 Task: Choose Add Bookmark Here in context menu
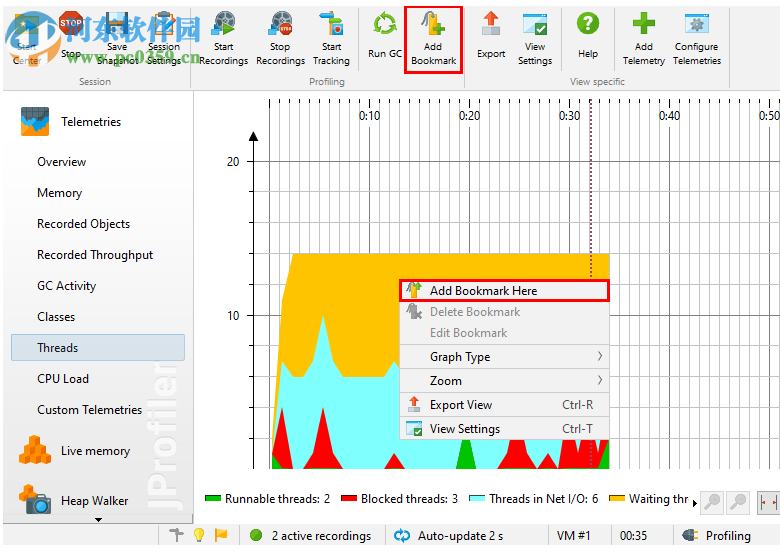tap(504, 290)
